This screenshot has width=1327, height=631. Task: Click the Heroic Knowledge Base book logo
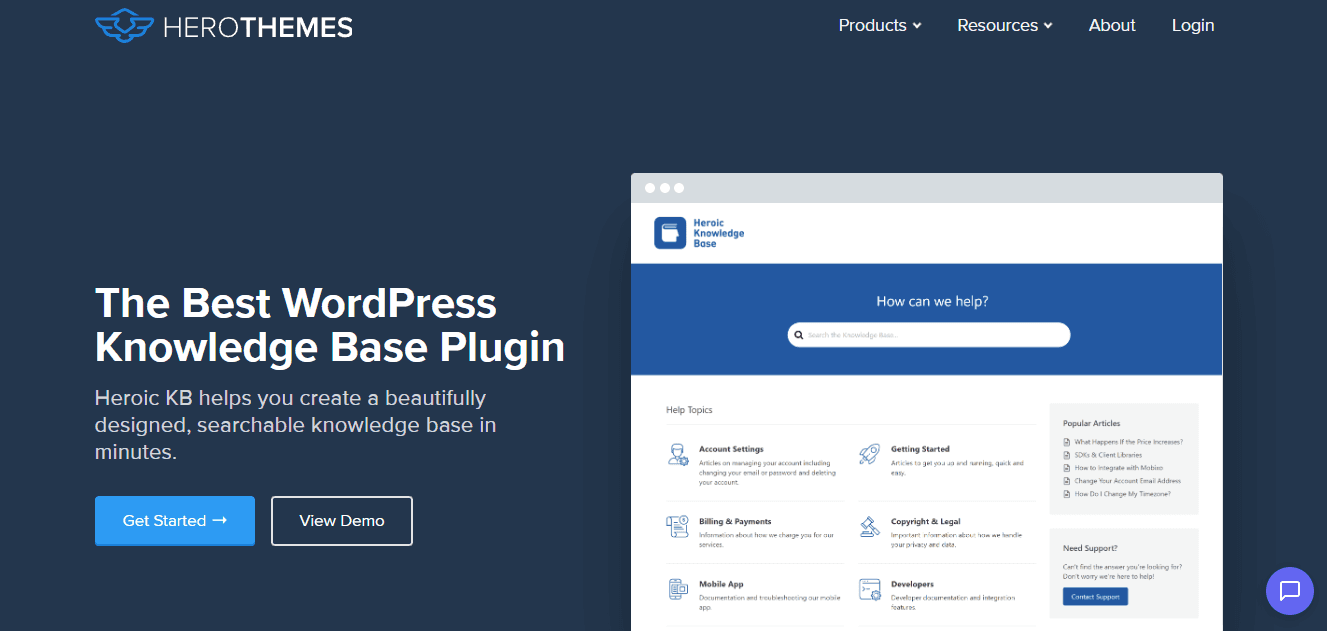point(670,233)
